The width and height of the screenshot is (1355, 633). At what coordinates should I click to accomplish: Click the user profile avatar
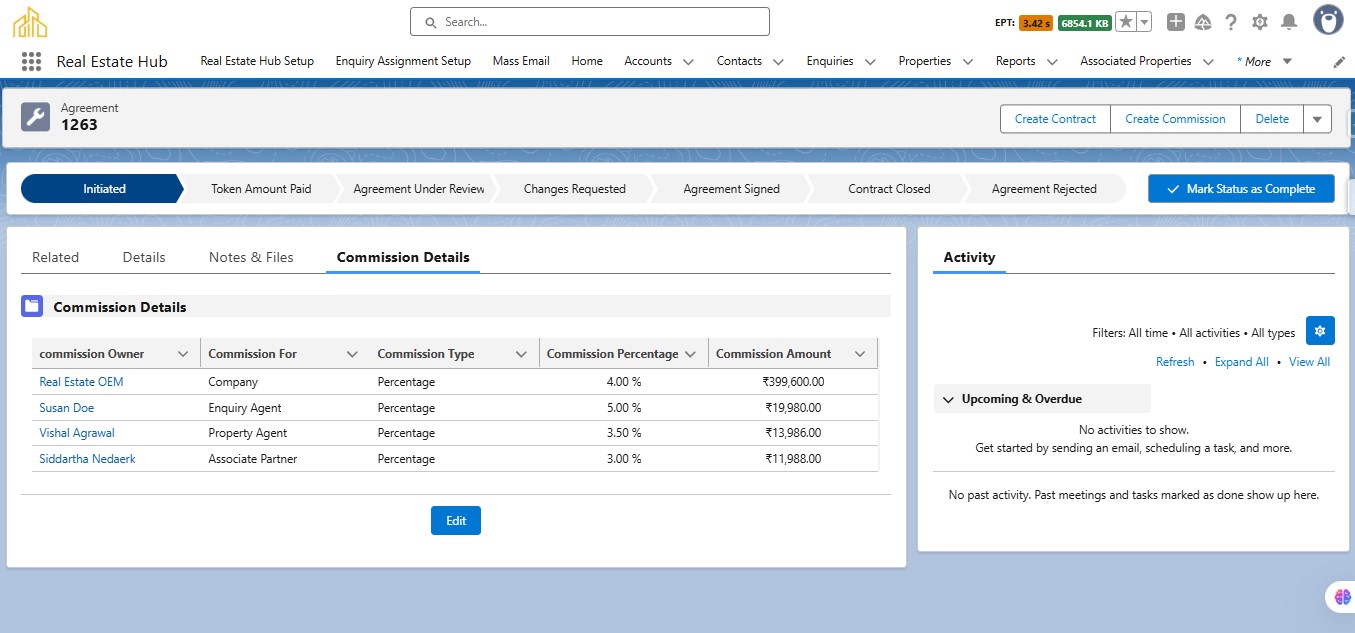[x=1328, y=20]
